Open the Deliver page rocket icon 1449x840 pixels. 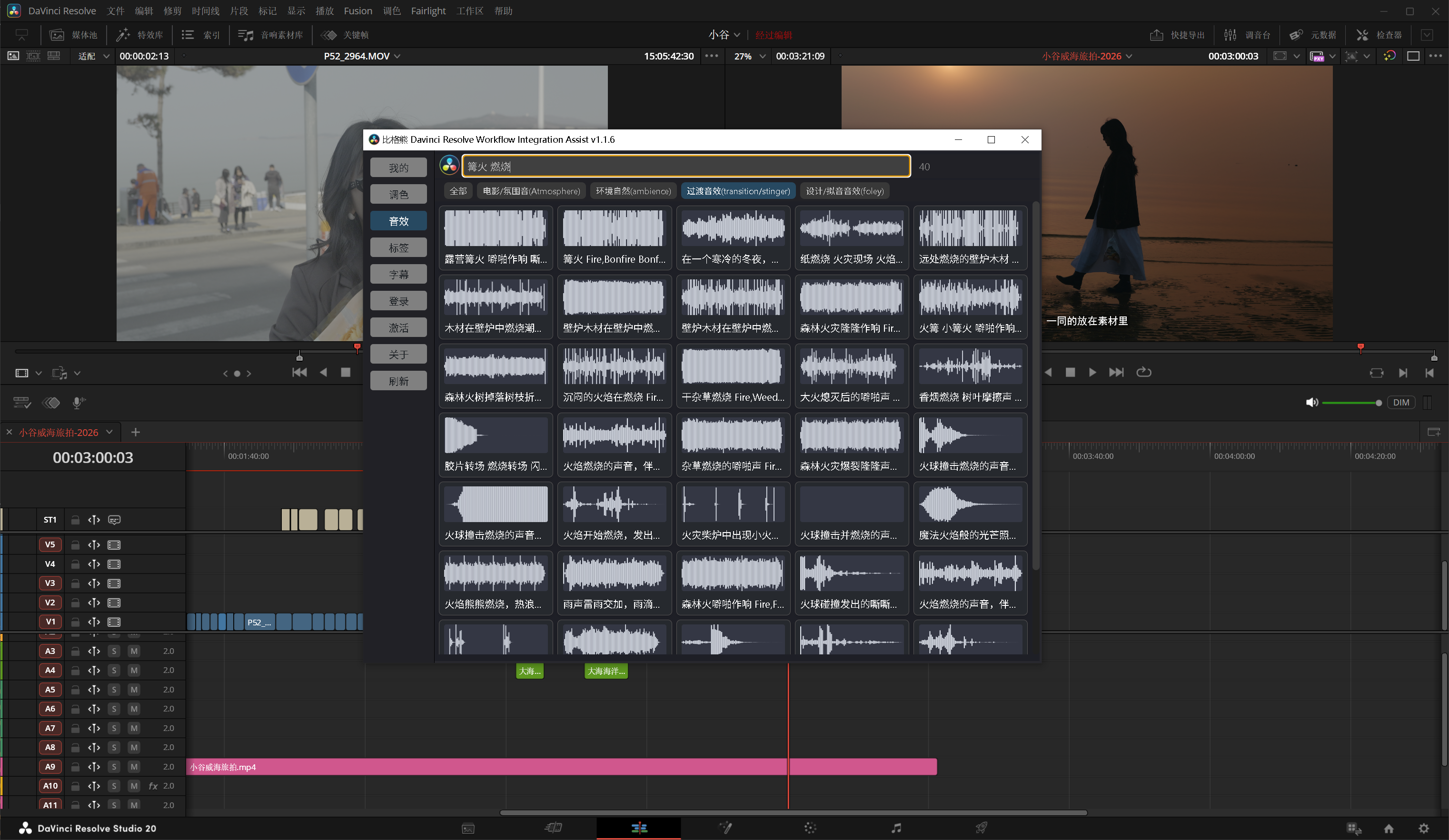coord(981,828)
